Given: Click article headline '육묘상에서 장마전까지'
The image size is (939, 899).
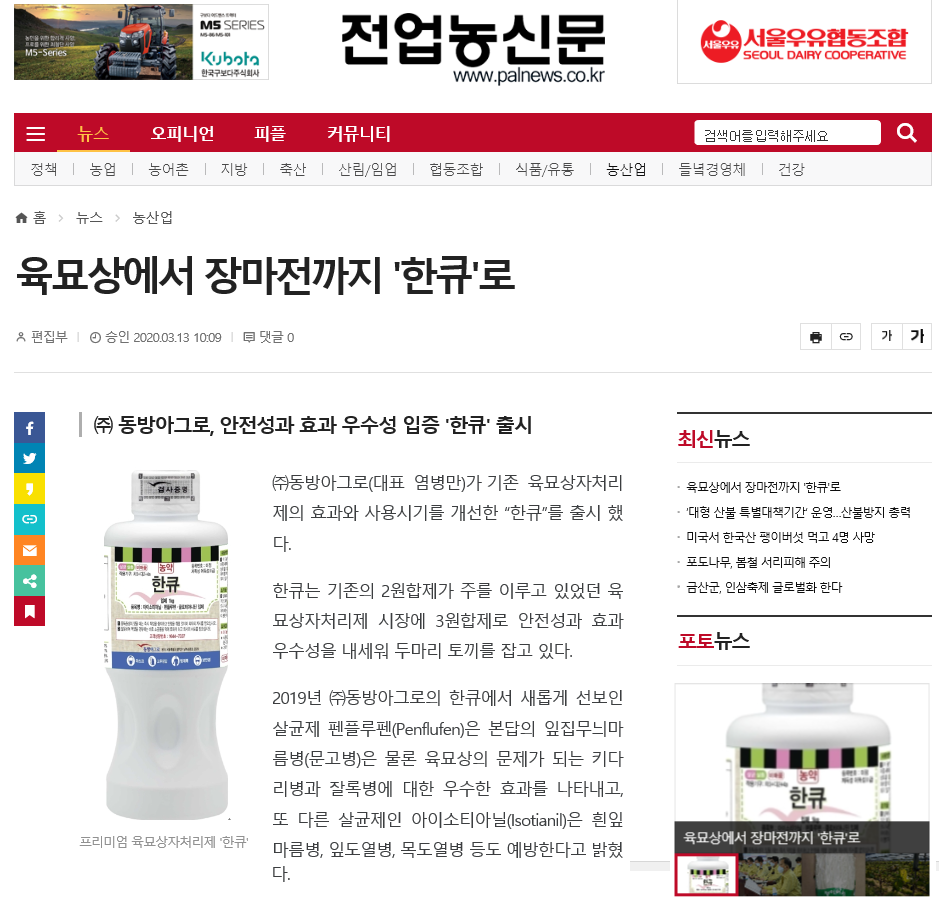Looking at the screenshot, I should pyautogui.click(x=265, y=276).
